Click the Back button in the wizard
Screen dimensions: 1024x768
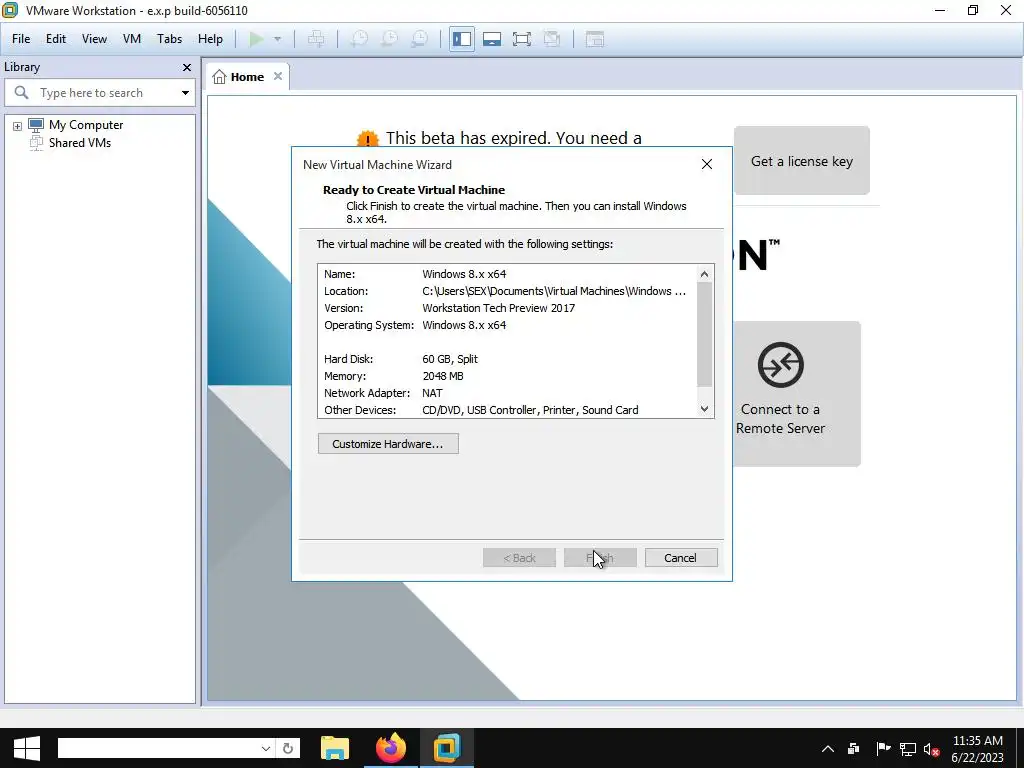[519, 558]
